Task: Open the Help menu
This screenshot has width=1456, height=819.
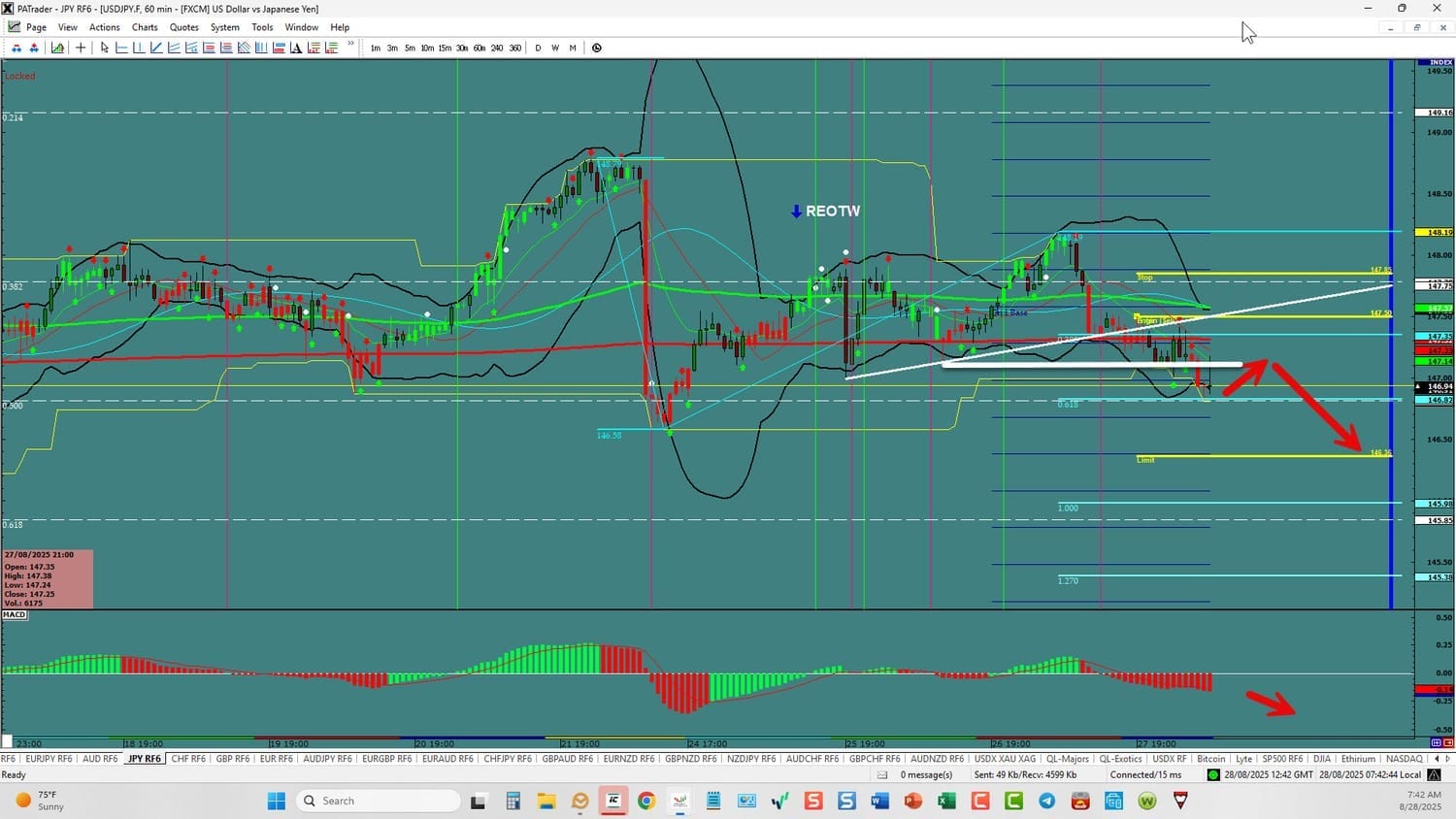Action: tap(340, 27)
